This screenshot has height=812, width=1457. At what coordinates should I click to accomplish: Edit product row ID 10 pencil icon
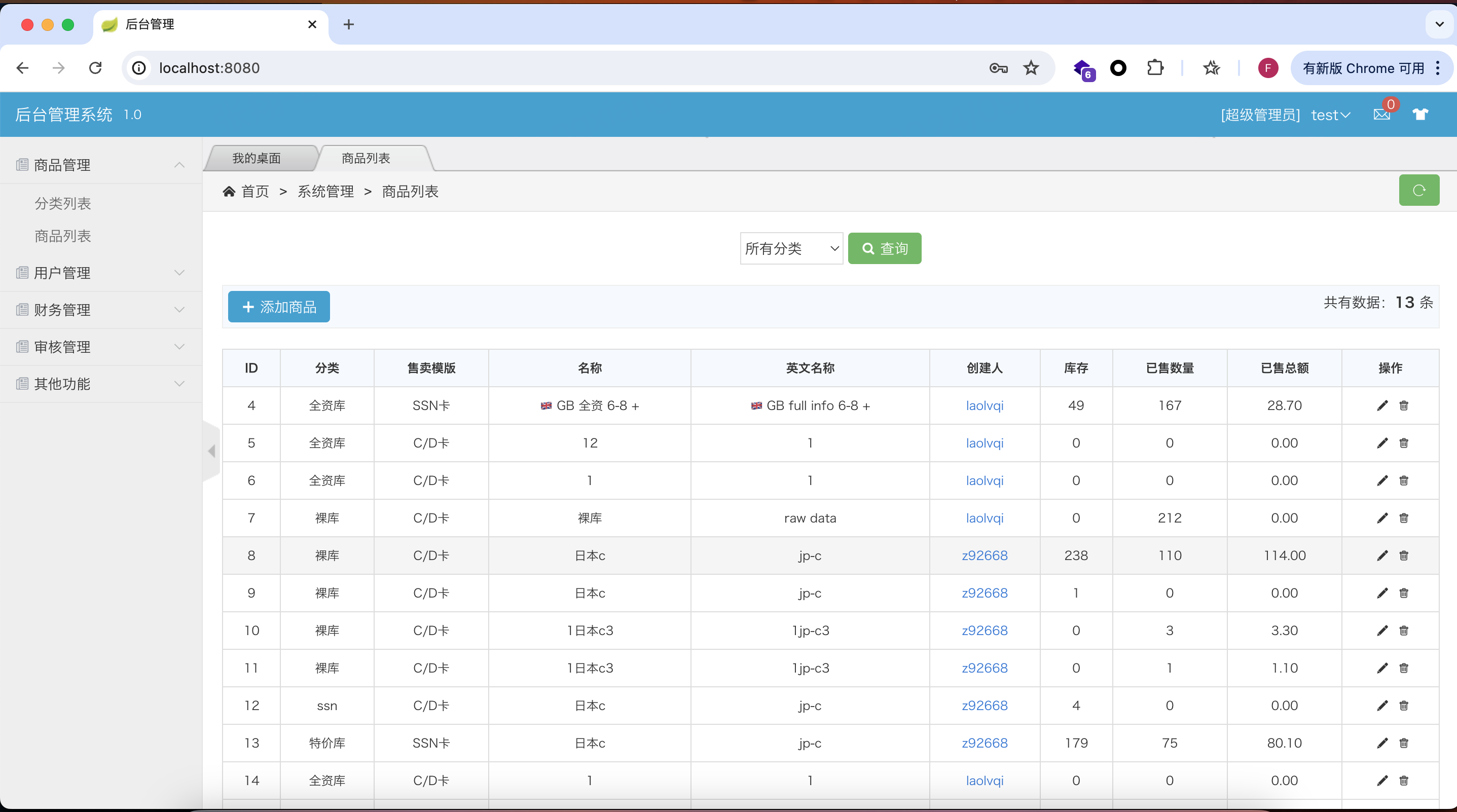click(x=1382, y=631)
